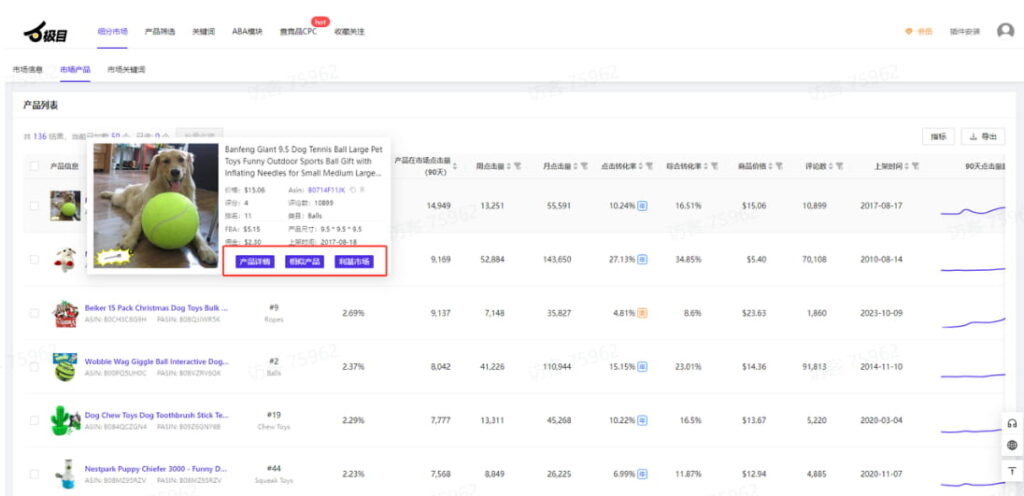Select checkbox for Wobble Wag Giggle Ball row
This screenshot has height=496, width=1024.
[34, 367]
